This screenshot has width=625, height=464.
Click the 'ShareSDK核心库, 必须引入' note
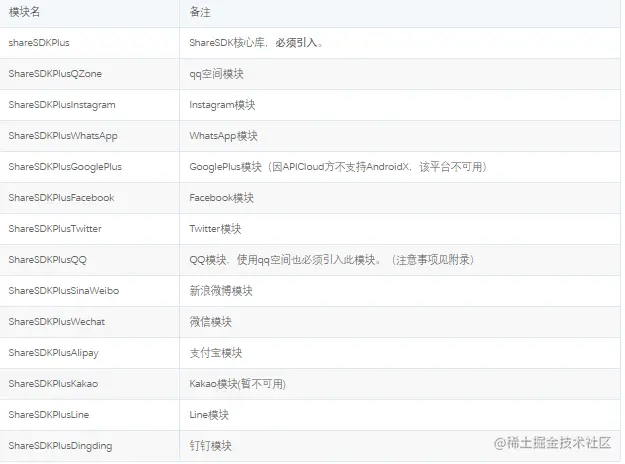(x=256, y=43)
